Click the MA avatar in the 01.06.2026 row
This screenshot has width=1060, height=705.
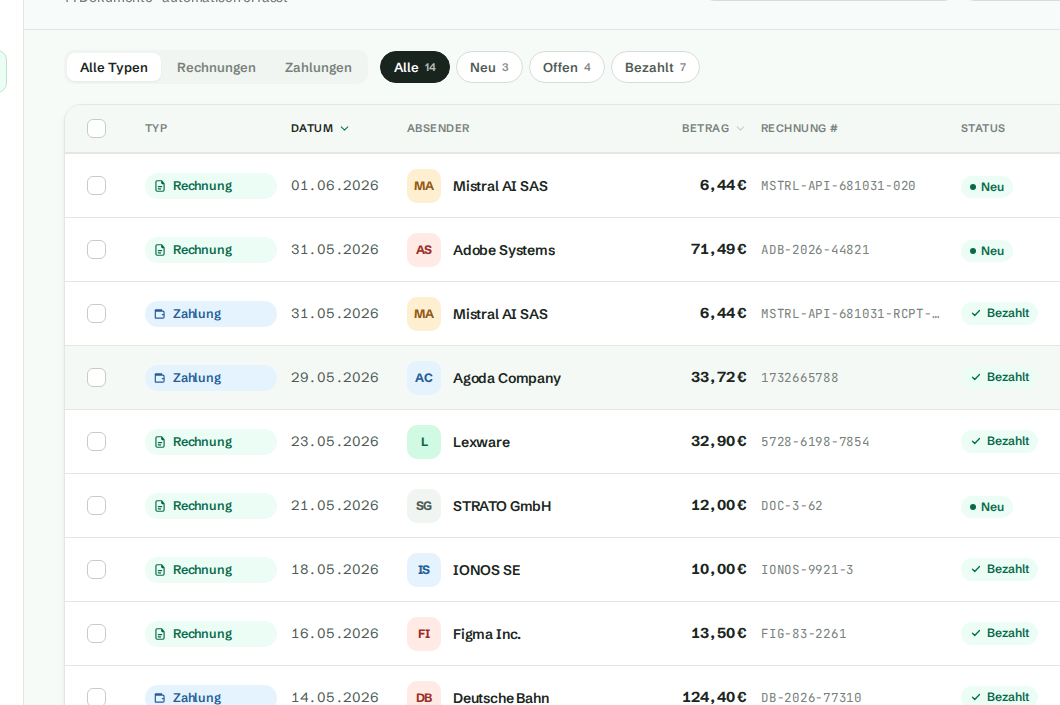(x=424, y=186)
